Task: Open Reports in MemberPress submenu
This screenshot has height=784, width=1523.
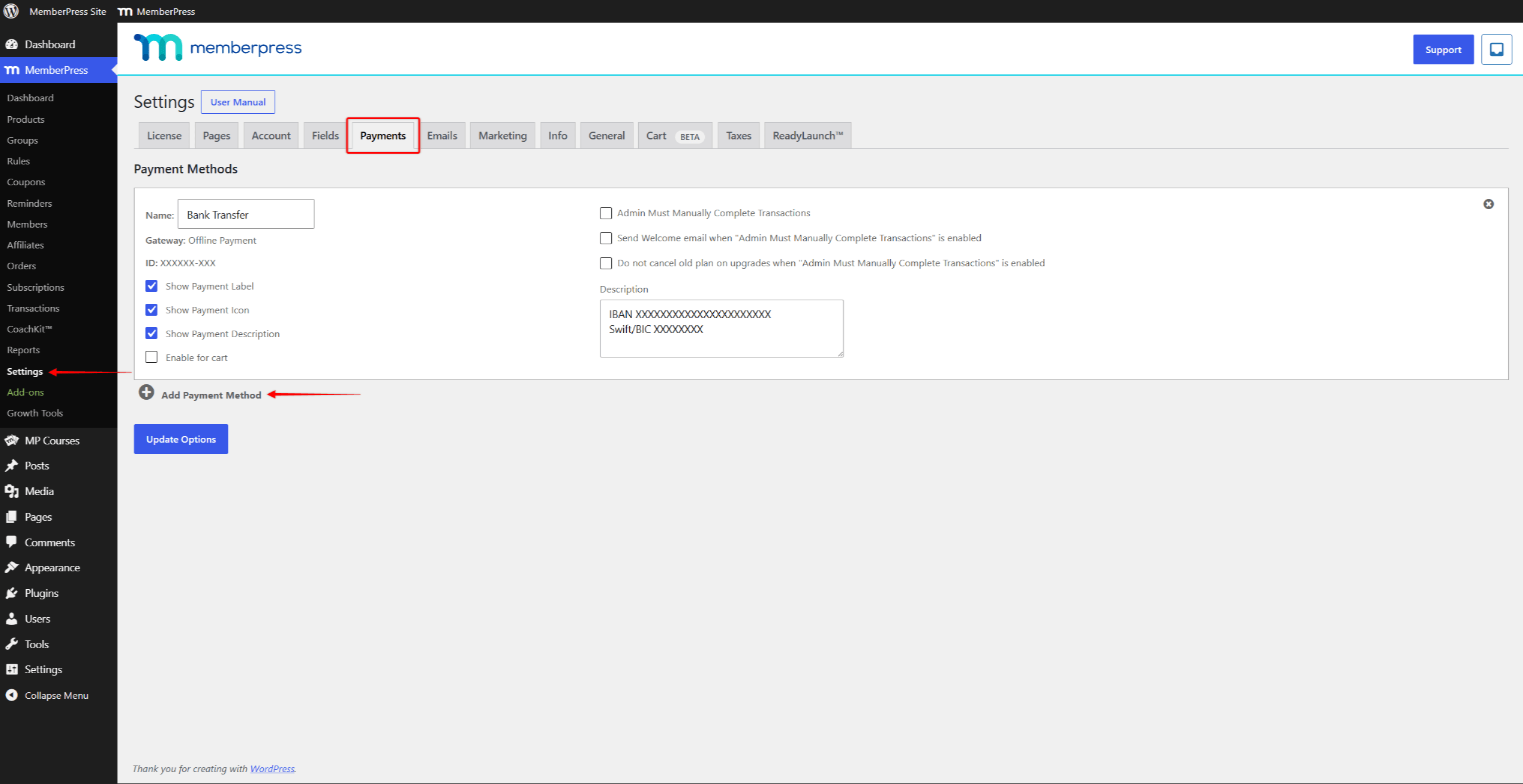Action: [x=23, y=350]
